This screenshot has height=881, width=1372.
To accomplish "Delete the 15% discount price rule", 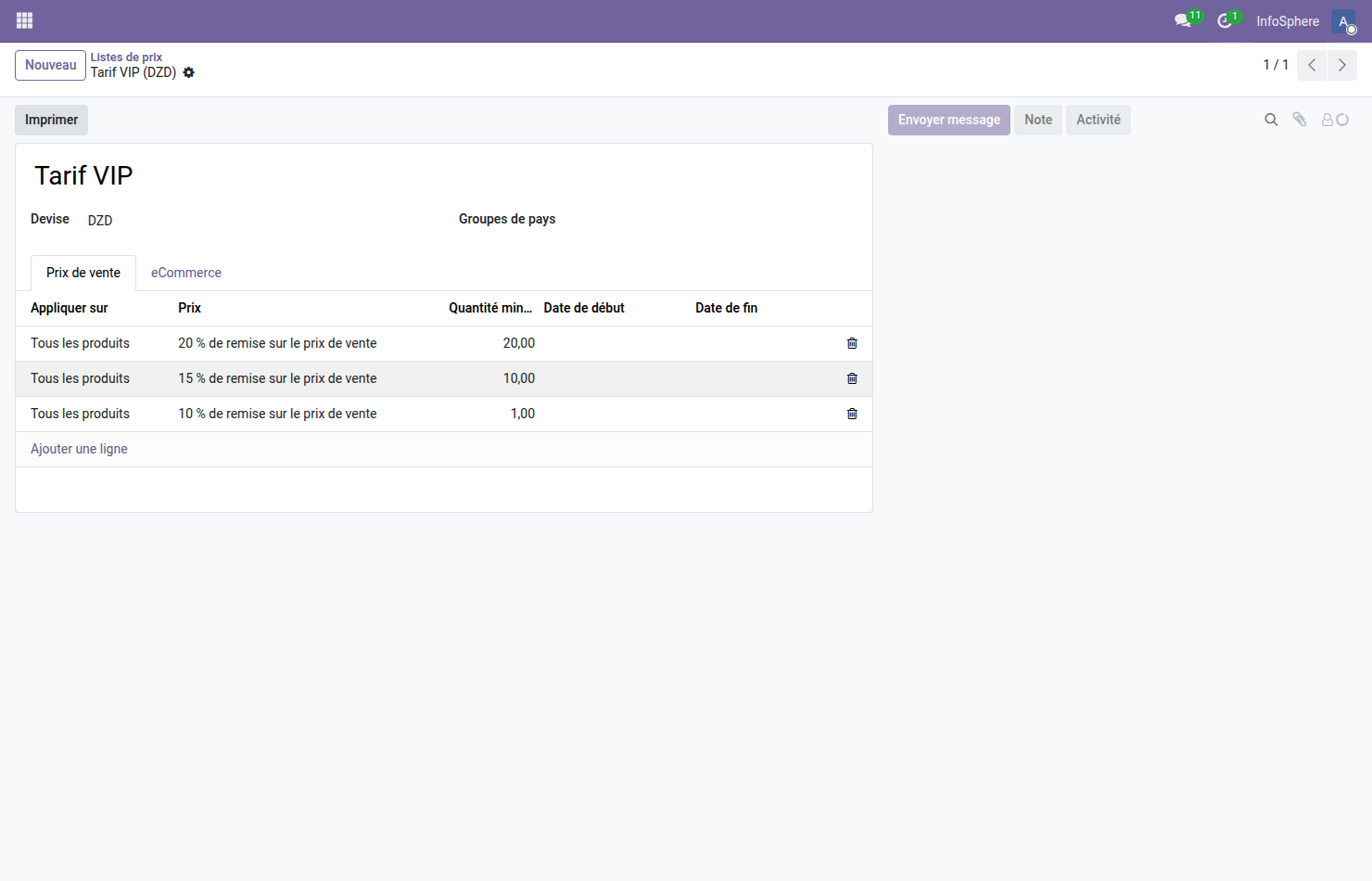I will tap(851, 378).
